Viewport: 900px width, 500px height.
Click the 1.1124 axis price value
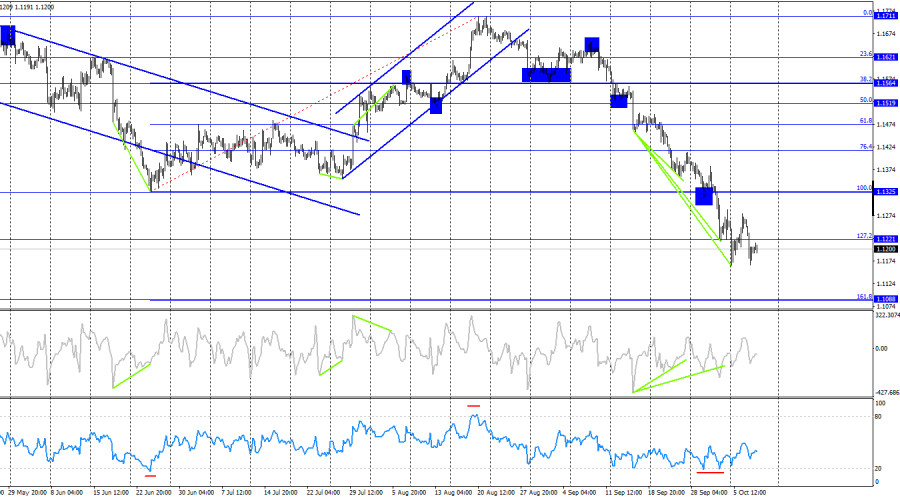tap(886, 284)
